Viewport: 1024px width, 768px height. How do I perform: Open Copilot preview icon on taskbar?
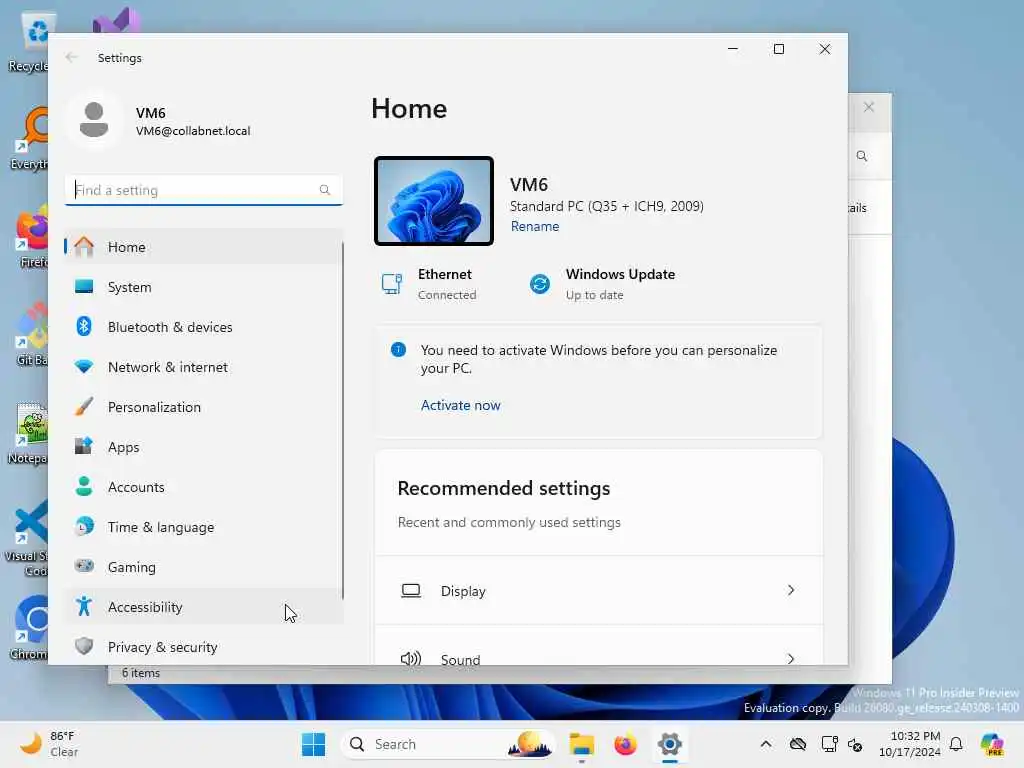coord(992,744)
